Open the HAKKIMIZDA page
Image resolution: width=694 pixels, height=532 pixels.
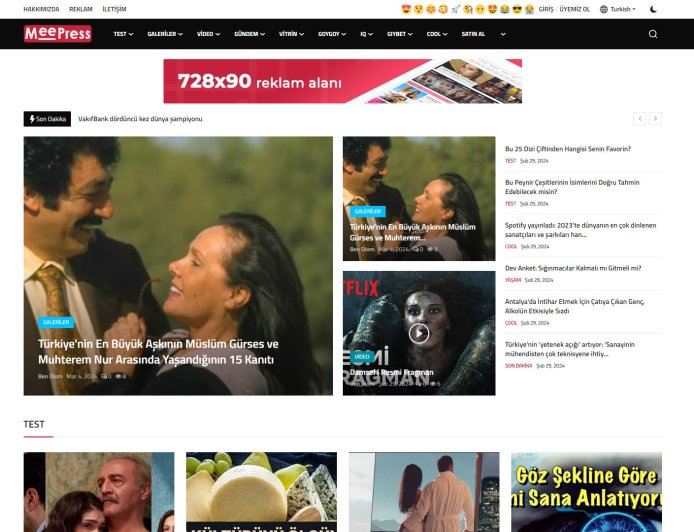tap(42, 9)
